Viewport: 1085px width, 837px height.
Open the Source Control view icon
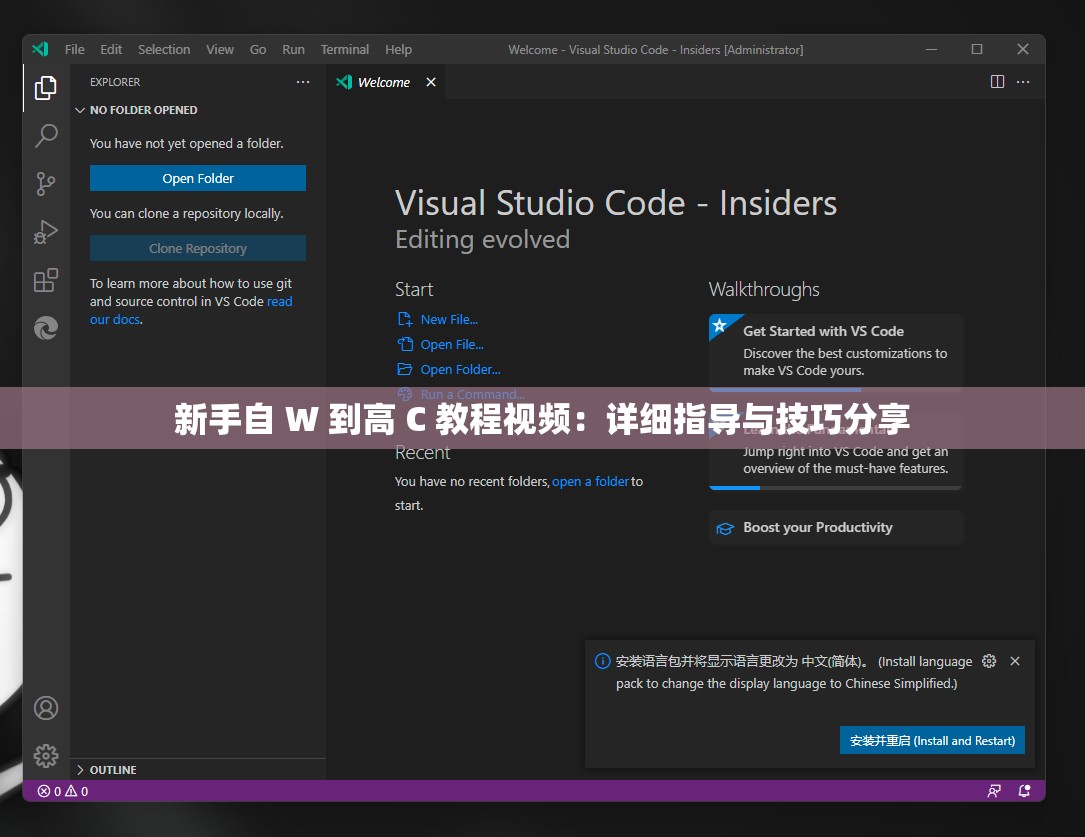click(x=46, y=184)
